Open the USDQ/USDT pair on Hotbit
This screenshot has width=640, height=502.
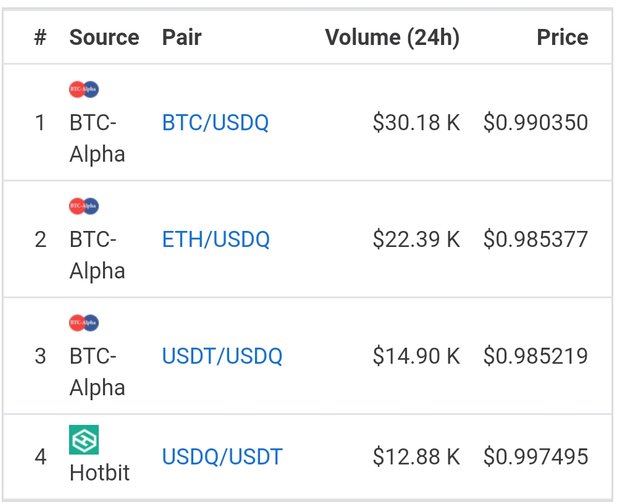[x=222, y=456]
